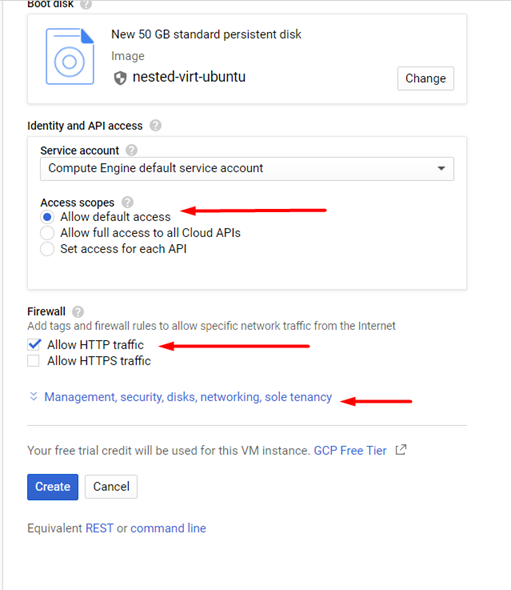The height and width of the screenshot is (590, 511).
Task: Click the double chevron expander icon
Action: point(33,396)
